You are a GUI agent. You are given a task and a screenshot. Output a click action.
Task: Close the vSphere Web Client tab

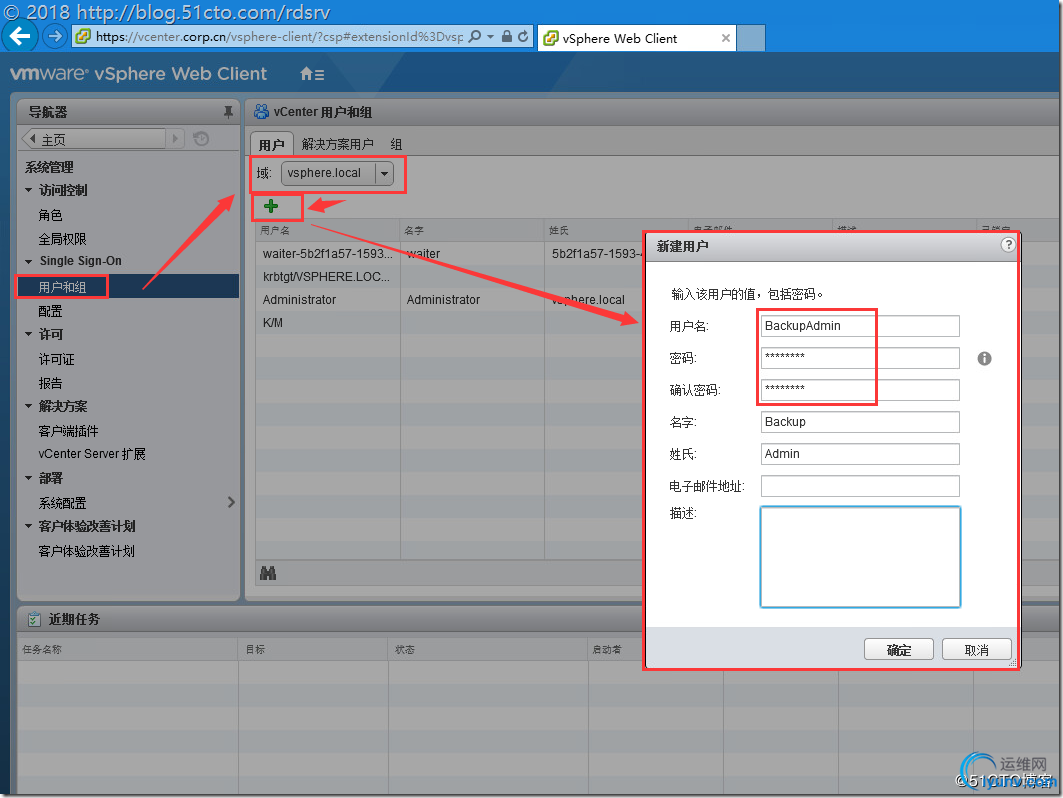coord(725,38)
